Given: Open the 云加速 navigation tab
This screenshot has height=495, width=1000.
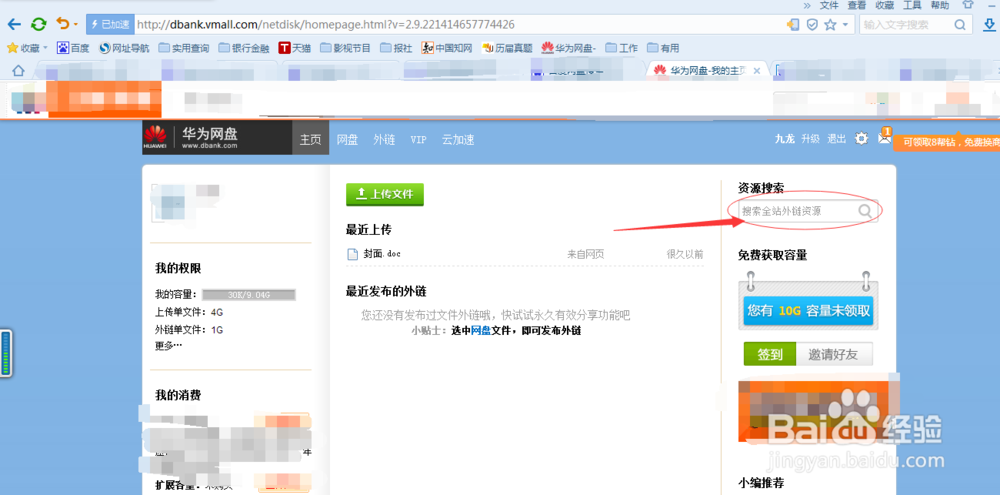Looking at the screenshot, I should 458,140.
